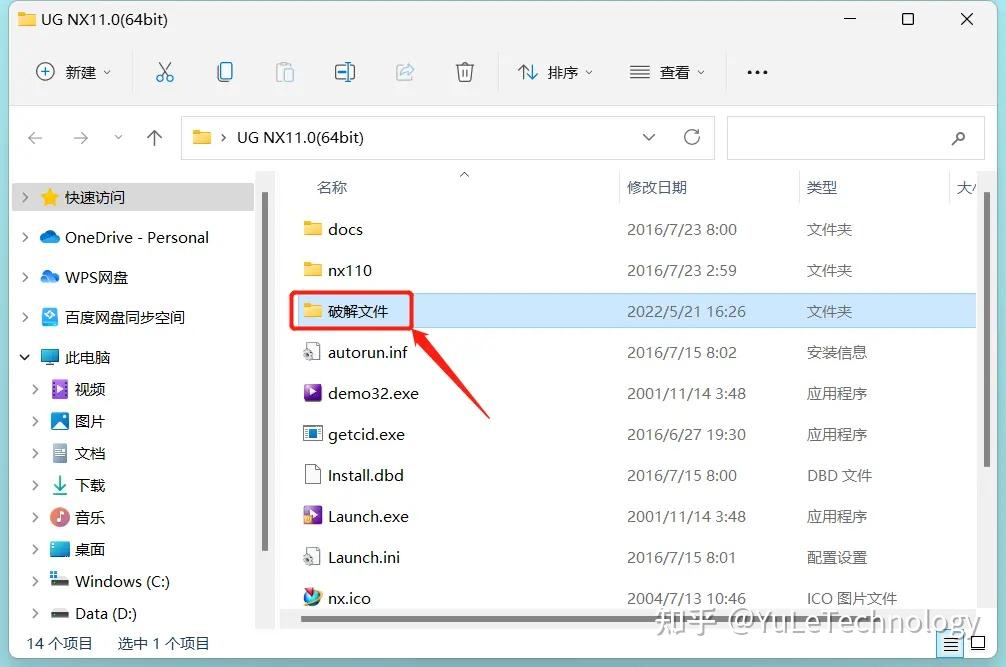Click the Paste icon in the toolbar
This screenshot has width=1006, height=667.
(285, 71)
